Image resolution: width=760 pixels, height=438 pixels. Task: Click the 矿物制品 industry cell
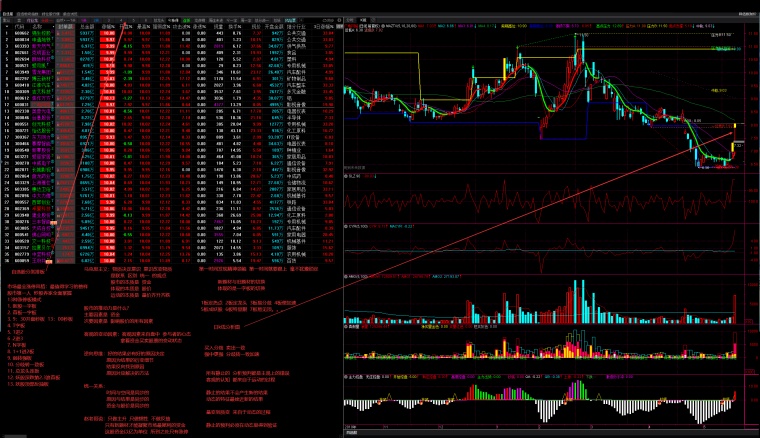[296, 78]
